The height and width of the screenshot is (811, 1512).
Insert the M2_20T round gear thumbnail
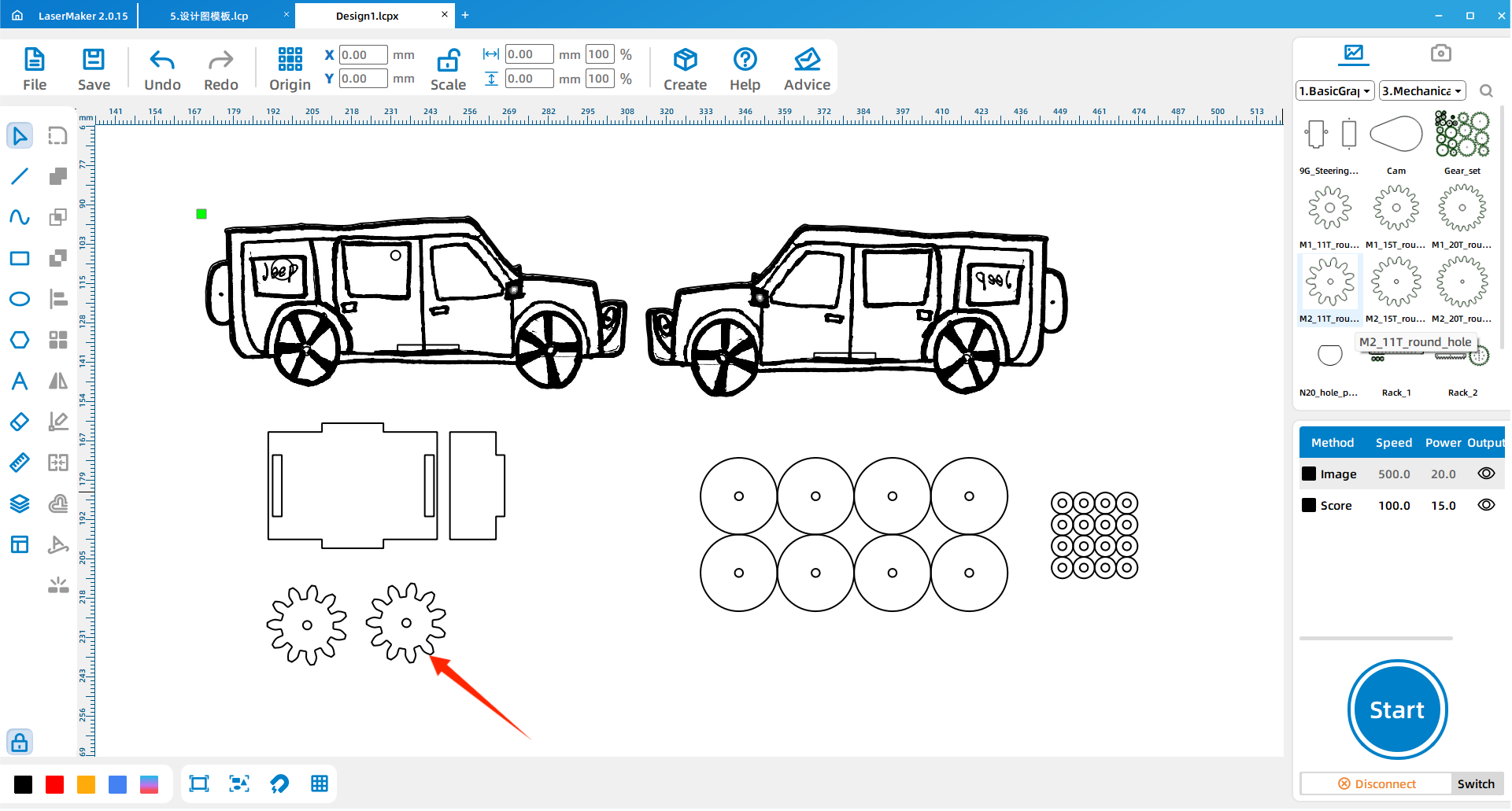click(1462, 282)
